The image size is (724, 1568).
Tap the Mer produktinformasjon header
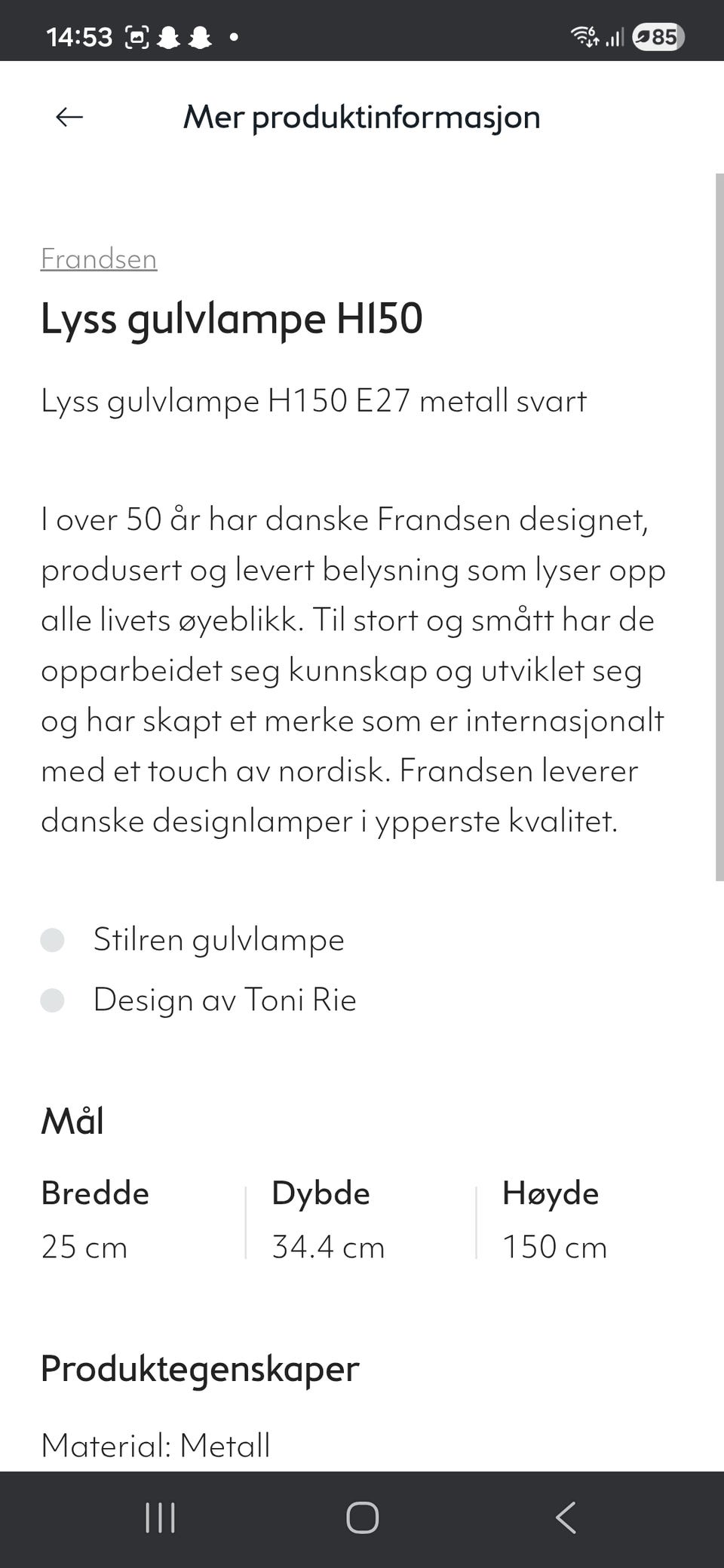(x=362, y=117)
